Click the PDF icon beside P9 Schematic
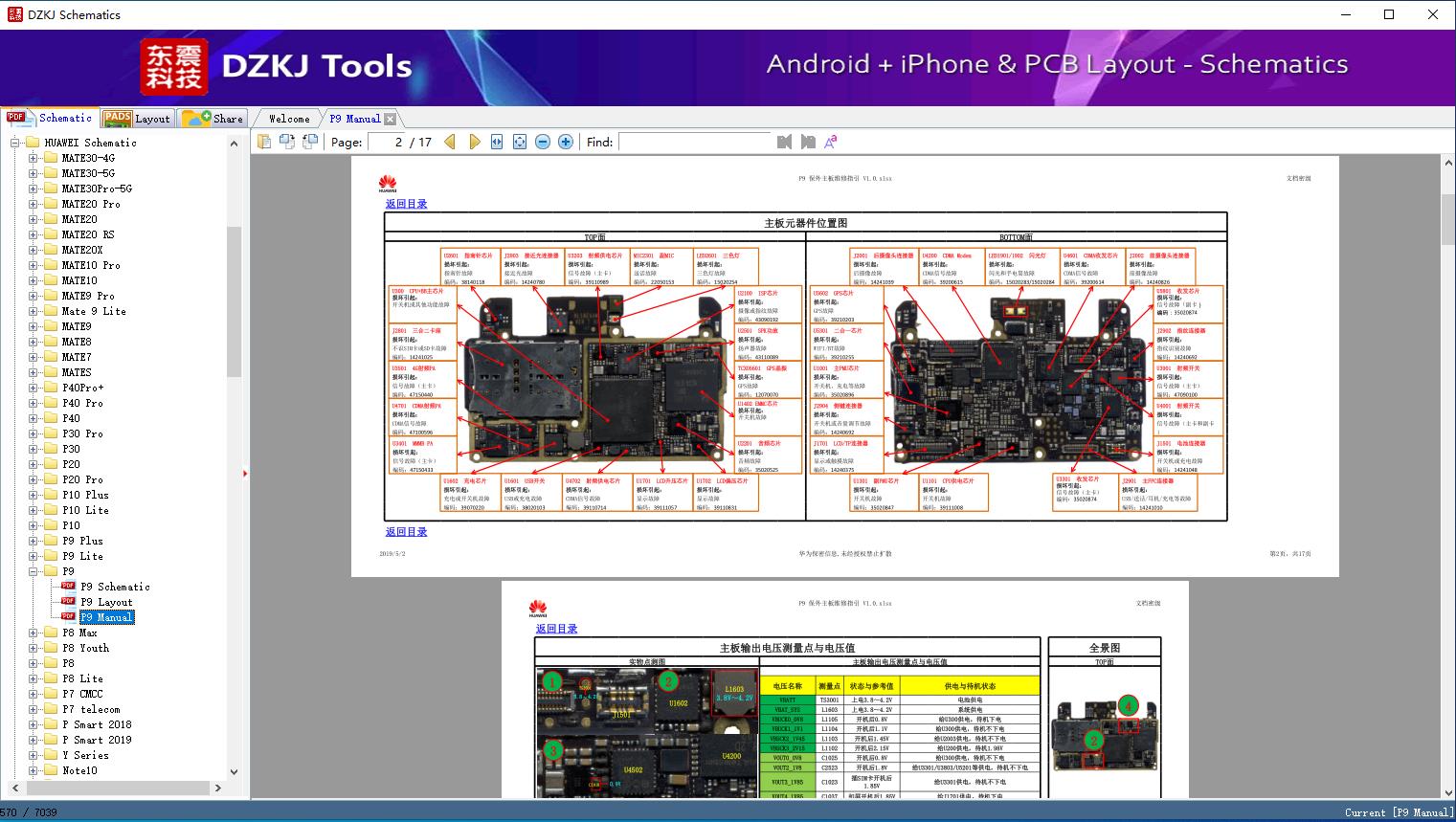 [68, 587]
